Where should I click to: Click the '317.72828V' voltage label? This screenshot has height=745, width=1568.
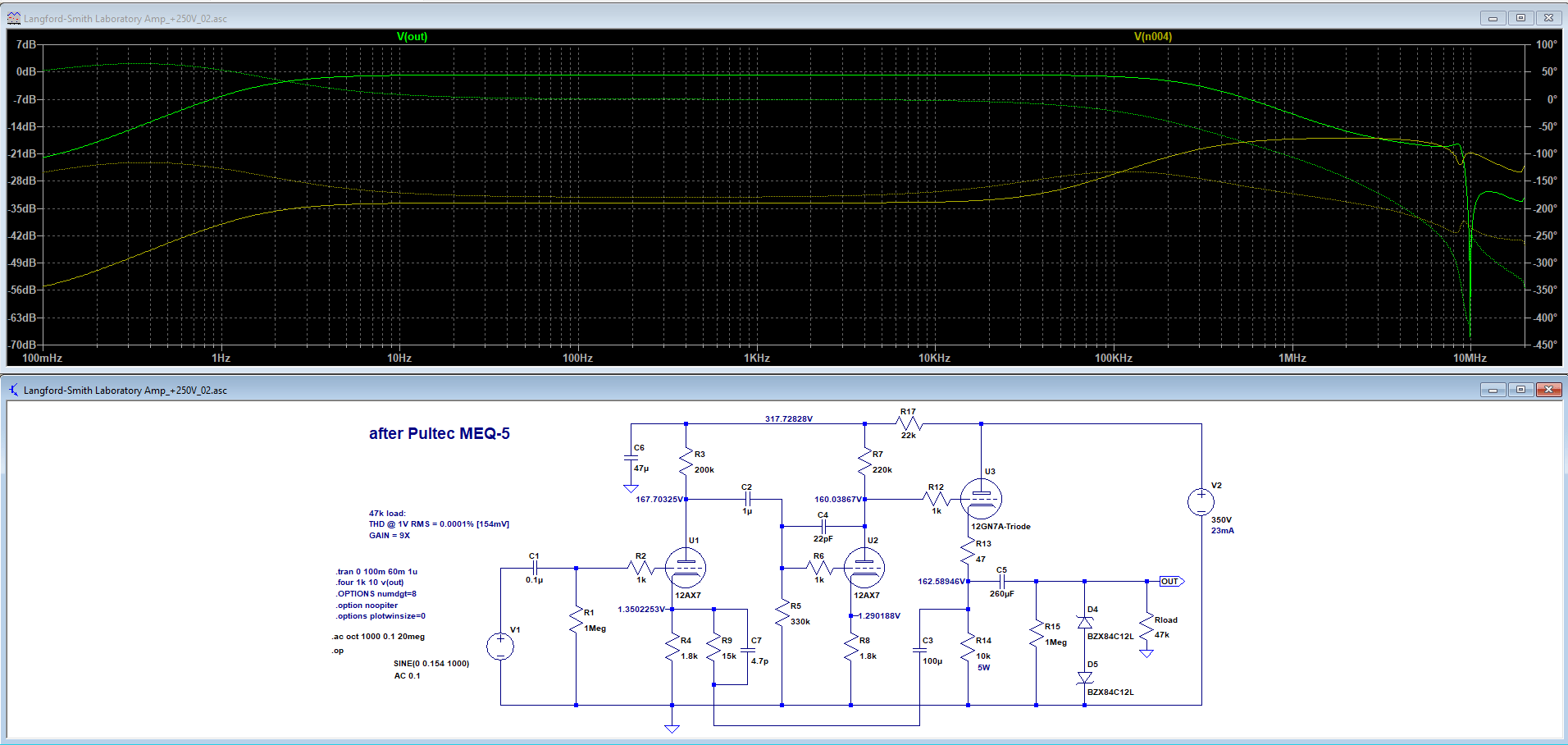[789, 419]
